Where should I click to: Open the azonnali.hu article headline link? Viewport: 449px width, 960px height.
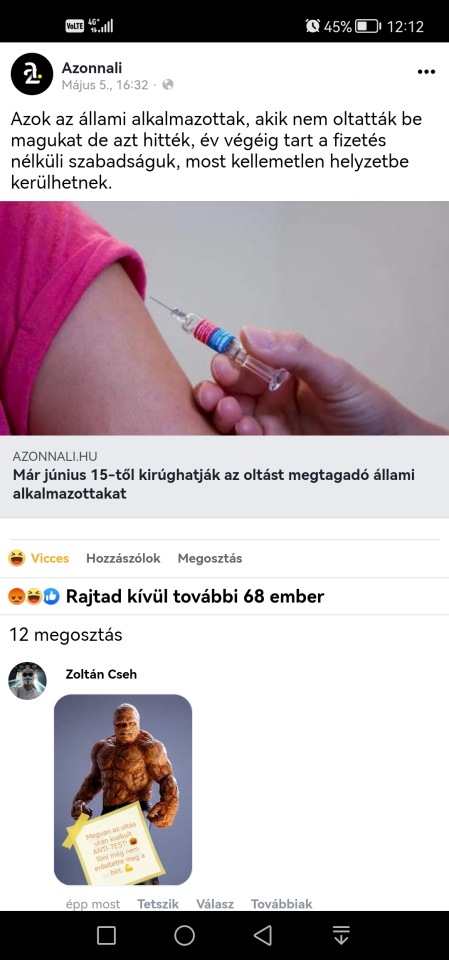[213, 484]
